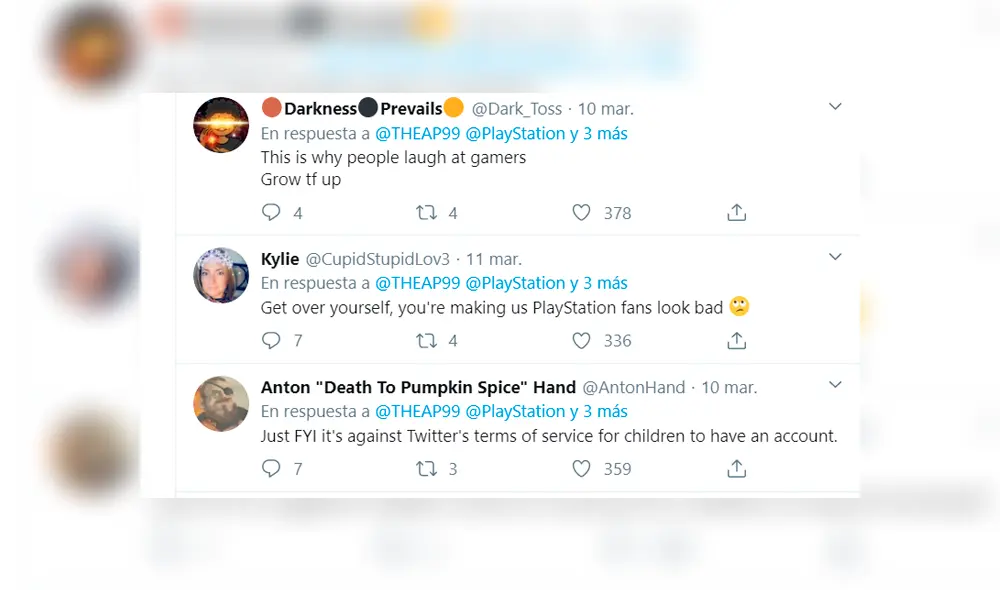
Task: View Kylie's profile picture
Action: pyautogui.click(x=221, y=275)
